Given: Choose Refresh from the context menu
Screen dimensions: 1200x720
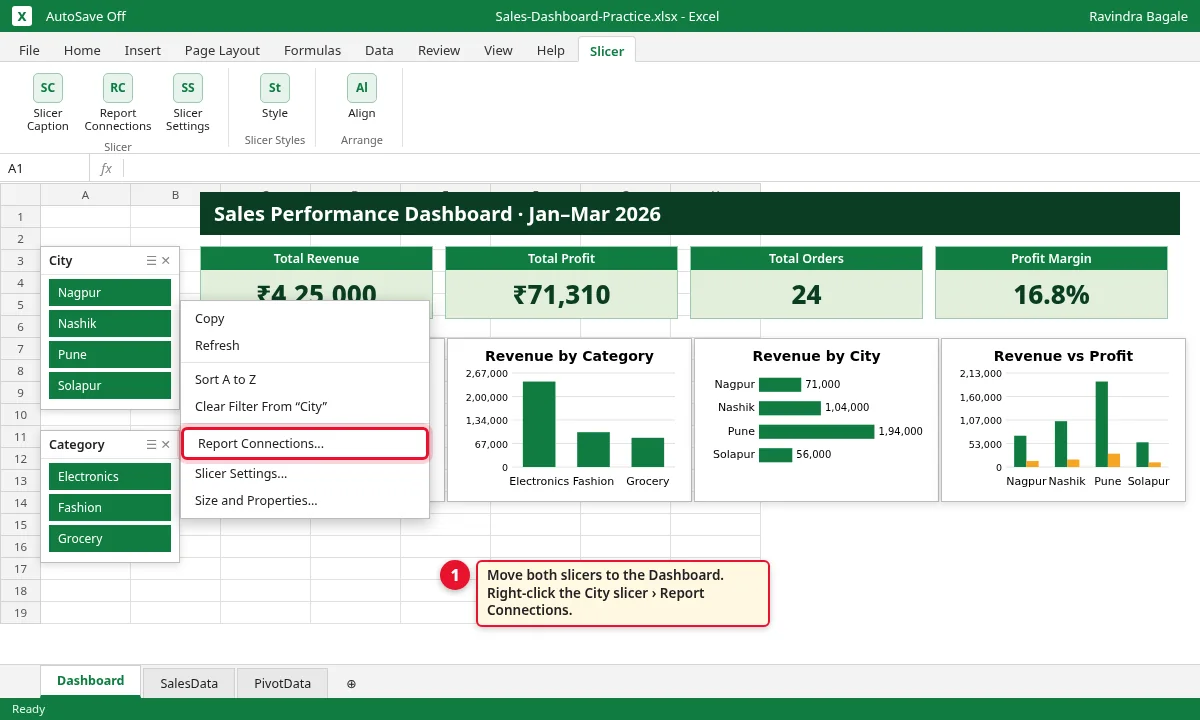Looking at the screenshot, I should click(305, 346).
